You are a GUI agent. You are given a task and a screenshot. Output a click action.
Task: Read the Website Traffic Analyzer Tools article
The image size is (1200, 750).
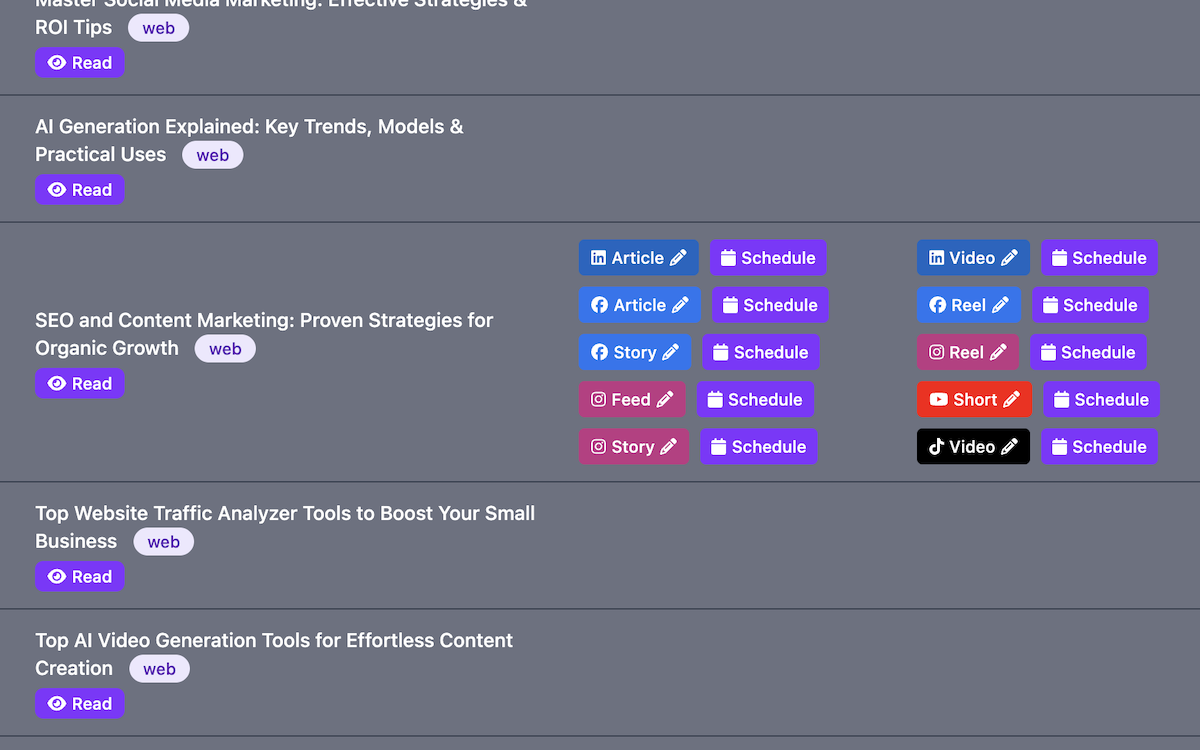click(80, 577)
